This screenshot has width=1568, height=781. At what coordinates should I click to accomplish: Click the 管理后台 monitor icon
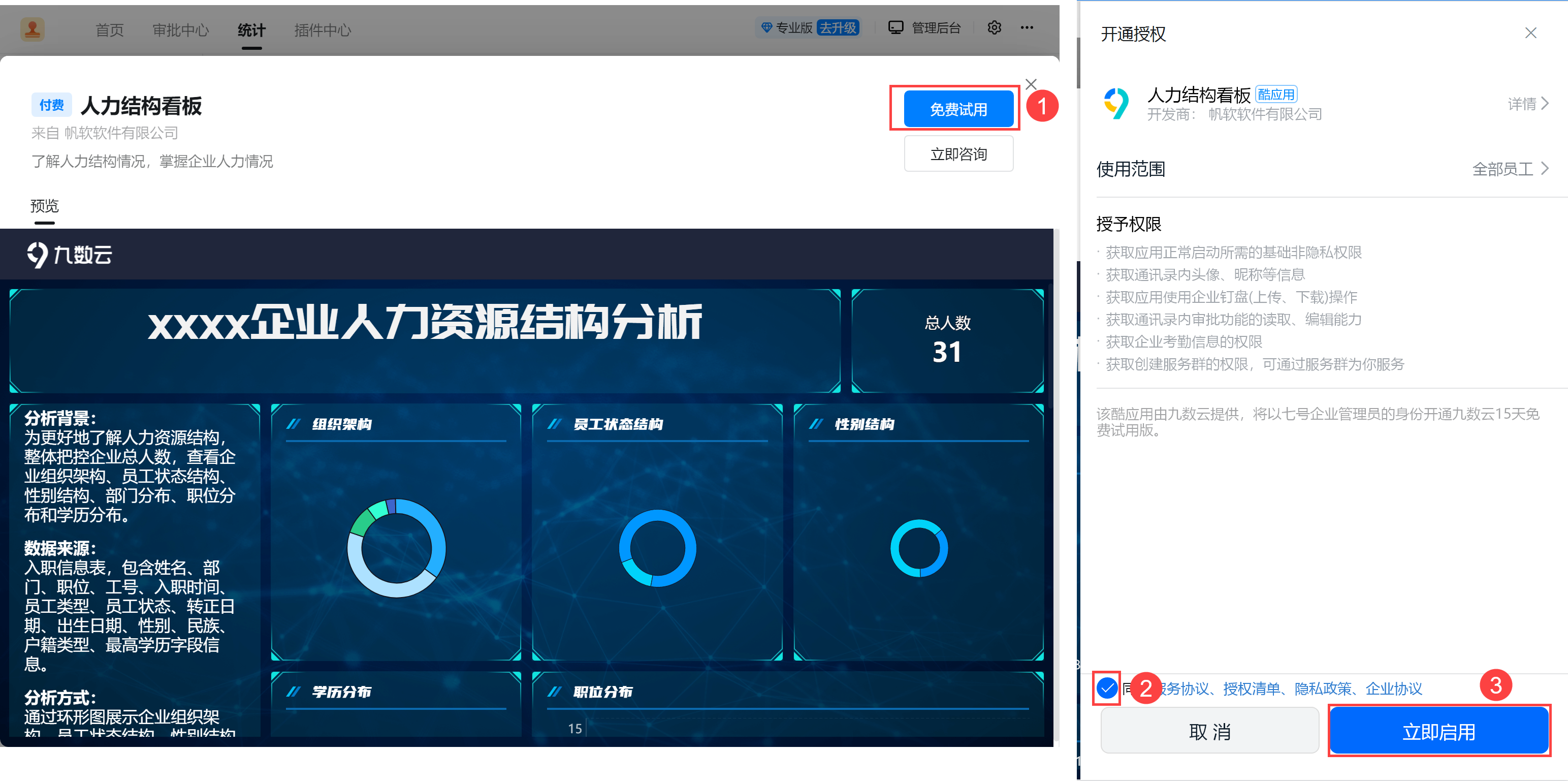point(895,28)
